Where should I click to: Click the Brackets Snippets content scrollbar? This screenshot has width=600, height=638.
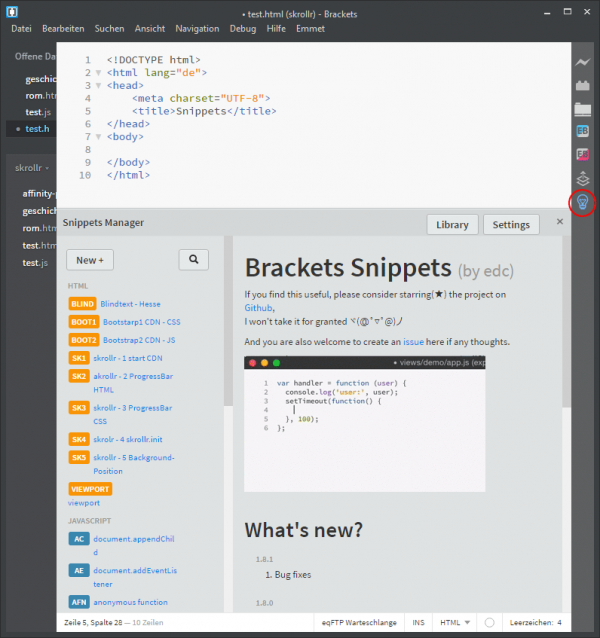566,321
